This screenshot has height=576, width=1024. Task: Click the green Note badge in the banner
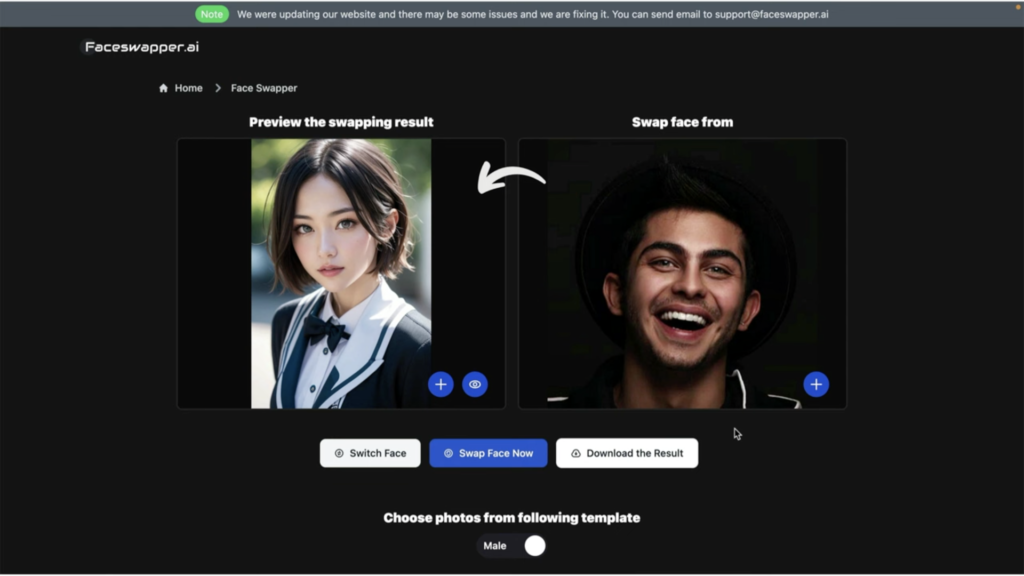point(211,14)
